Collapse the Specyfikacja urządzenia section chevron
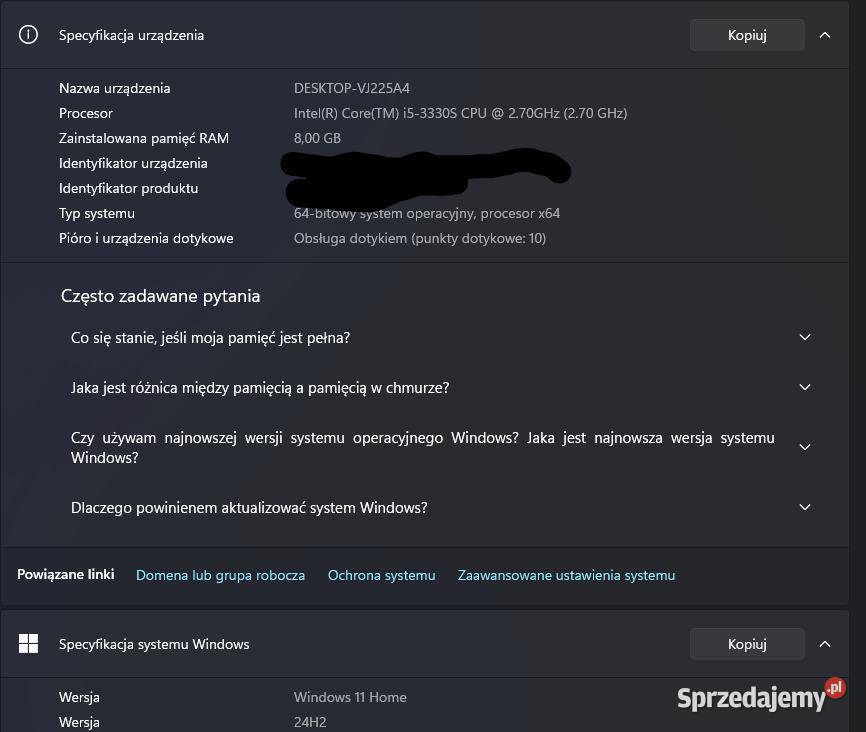866x732 pixels. point(826,35)
